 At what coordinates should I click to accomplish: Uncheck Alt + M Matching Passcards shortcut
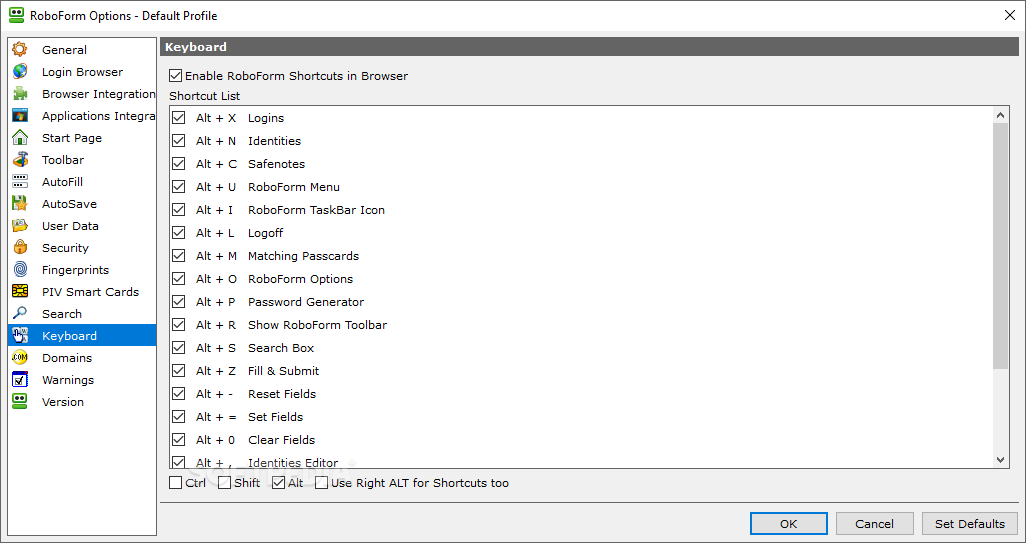[x=179, y=255]
